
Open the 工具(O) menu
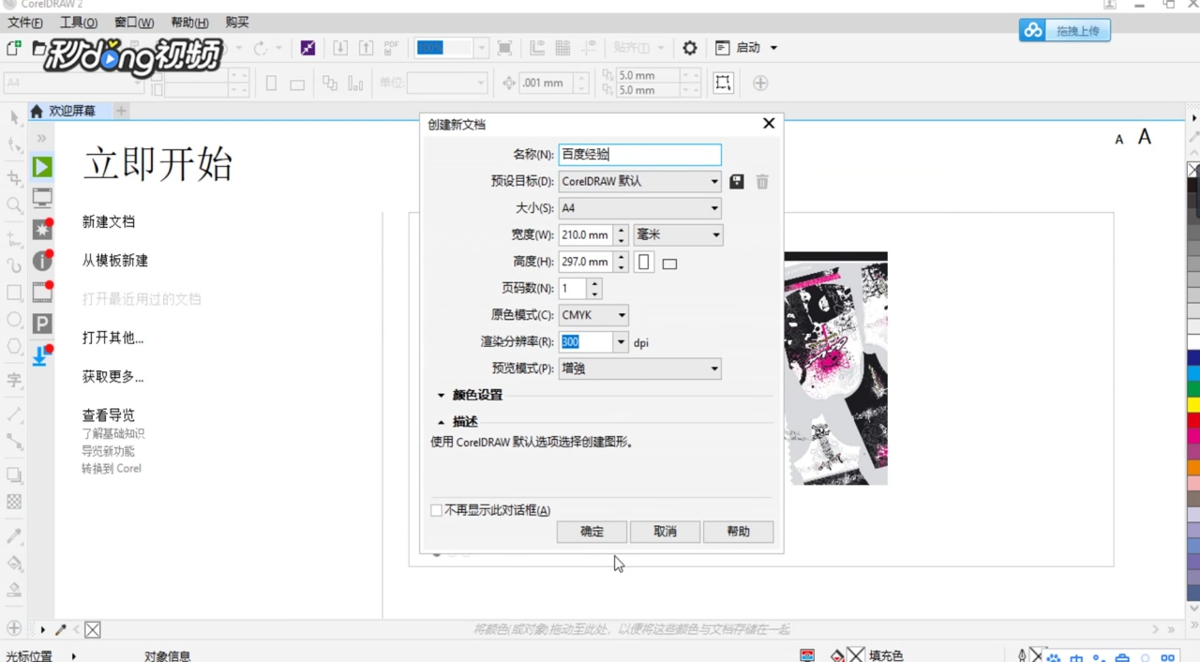(79, 22)
